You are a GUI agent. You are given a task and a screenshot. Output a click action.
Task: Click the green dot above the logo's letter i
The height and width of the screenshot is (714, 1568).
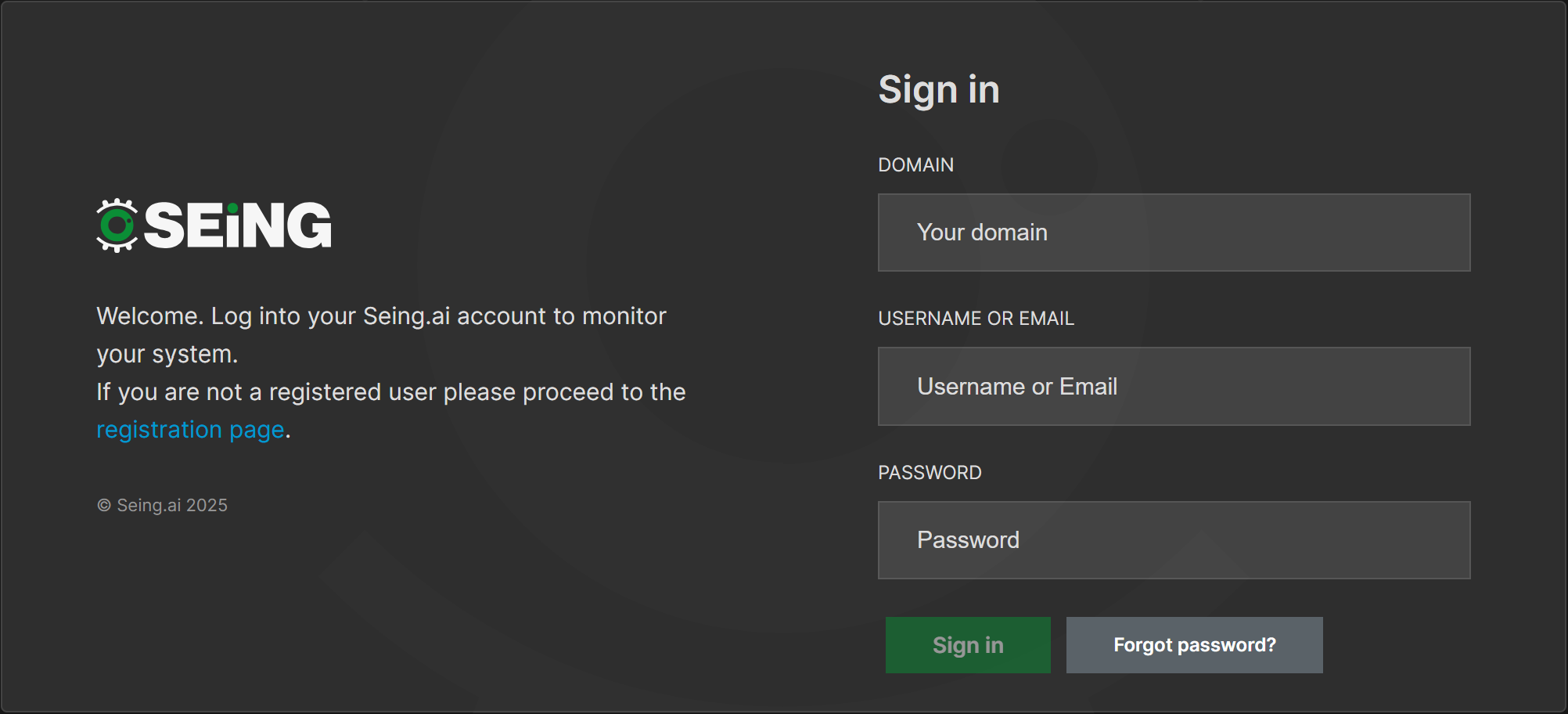232,208
